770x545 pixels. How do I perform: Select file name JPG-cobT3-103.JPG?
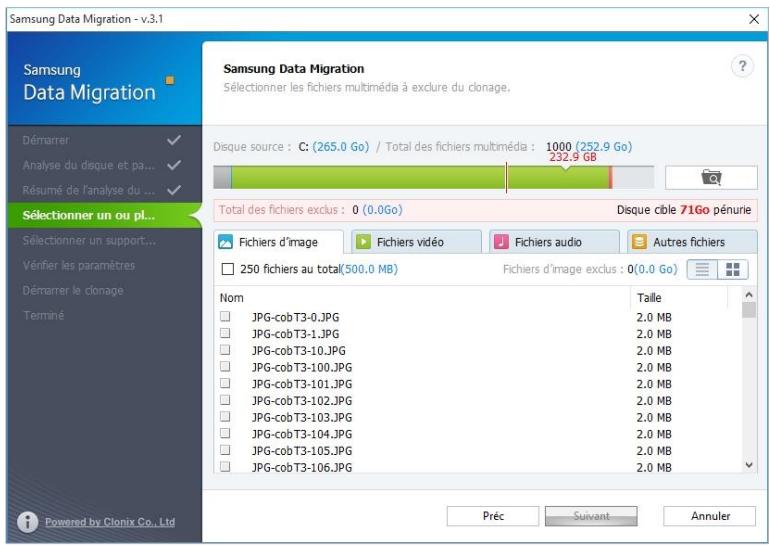302,417
